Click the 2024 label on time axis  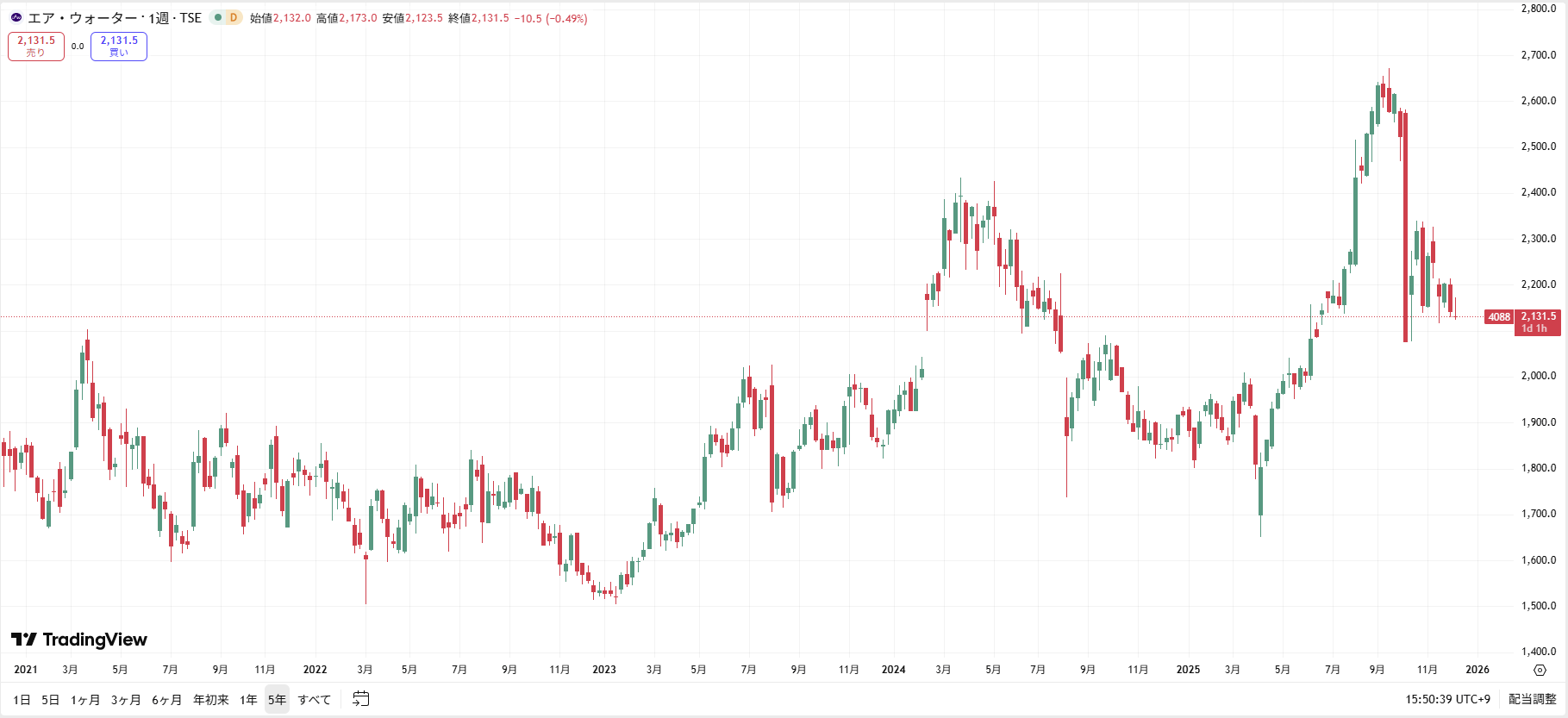pos(893,670)
